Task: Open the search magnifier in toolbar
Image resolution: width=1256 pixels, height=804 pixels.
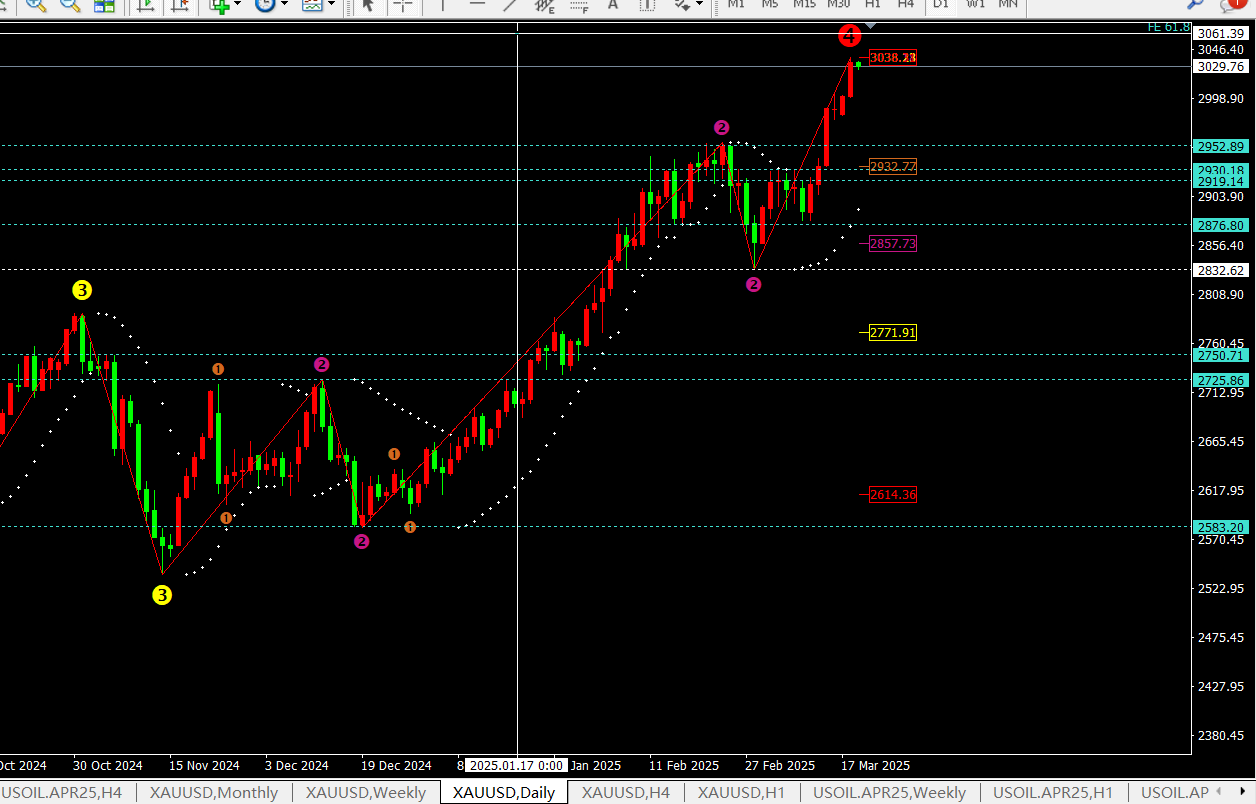Action: (x=1195, y=5)
